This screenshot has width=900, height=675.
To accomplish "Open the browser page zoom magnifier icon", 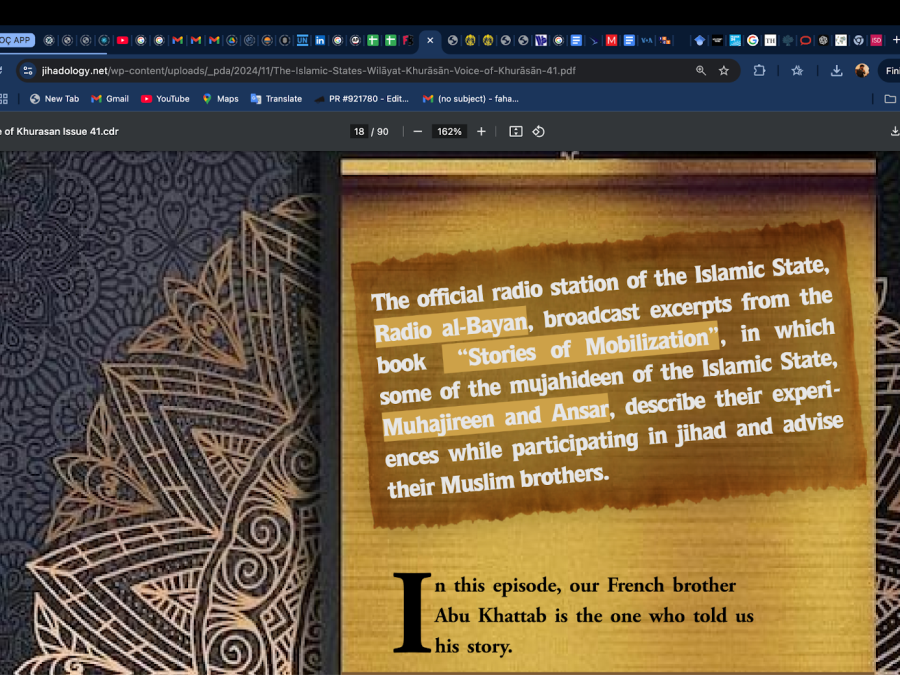I will point(701,71).
